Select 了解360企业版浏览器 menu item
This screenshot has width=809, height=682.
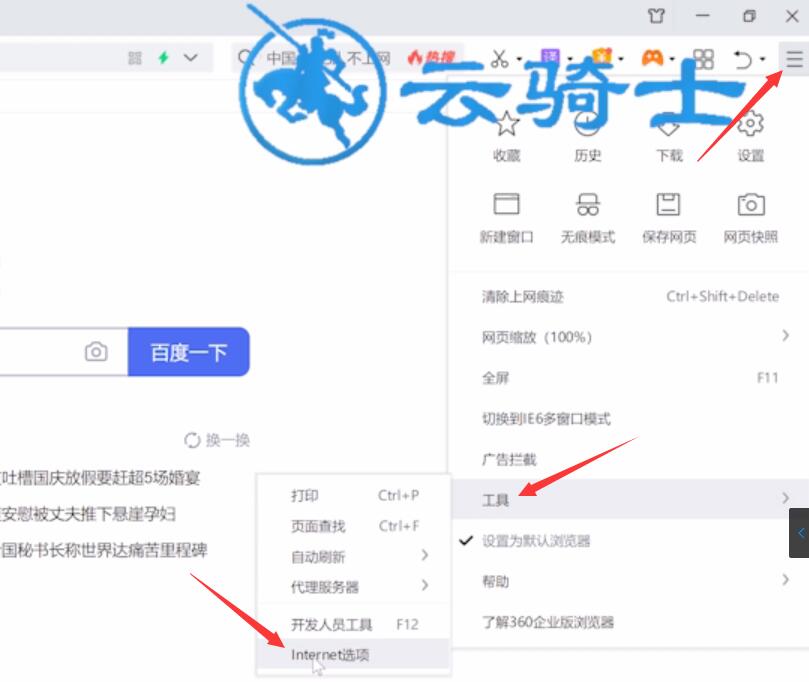[629, 622]
